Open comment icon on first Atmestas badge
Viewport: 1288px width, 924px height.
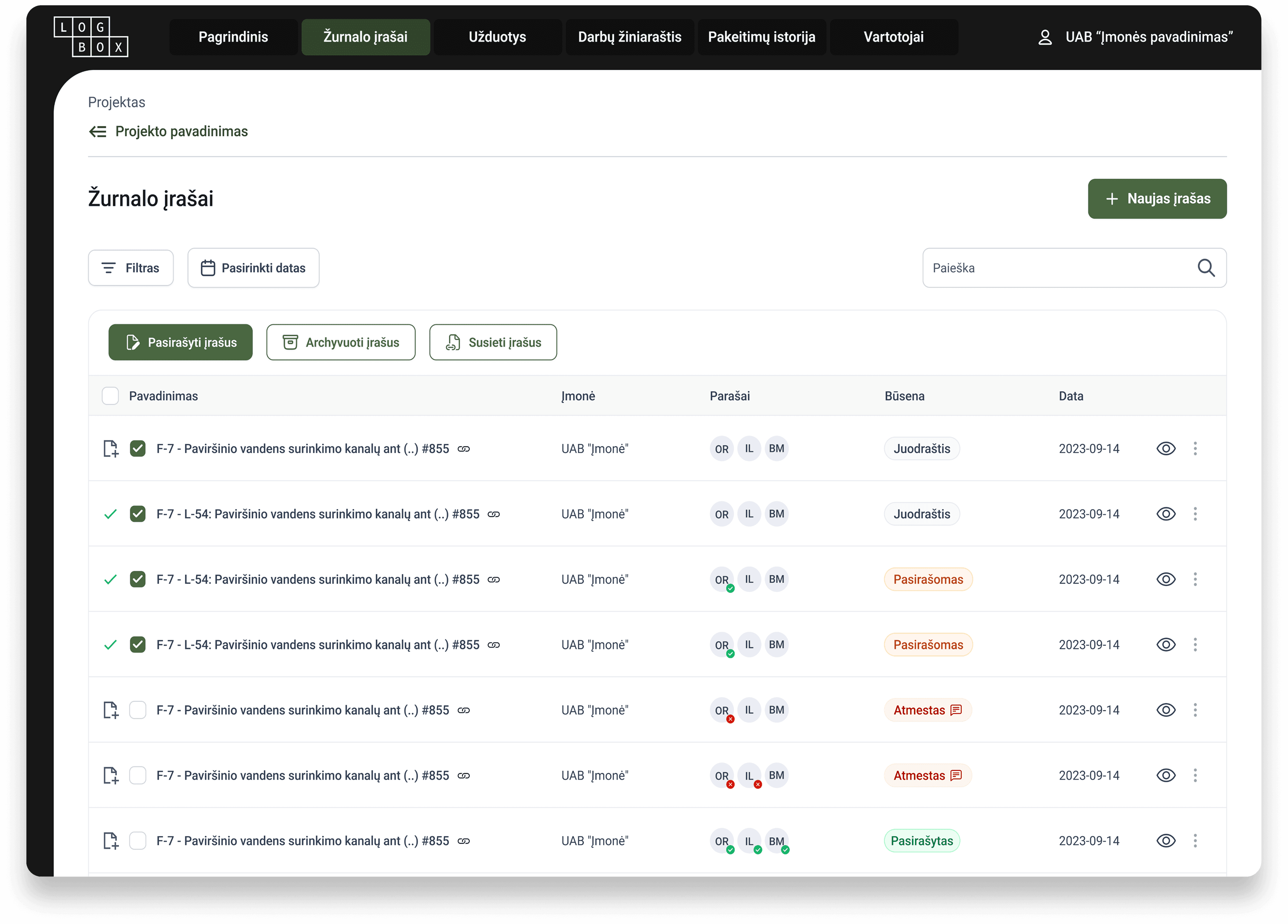956,710
